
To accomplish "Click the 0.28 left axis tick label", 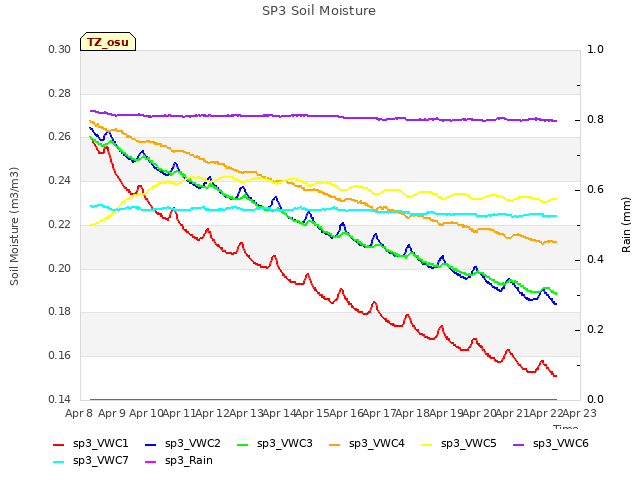I will (60, 93).
